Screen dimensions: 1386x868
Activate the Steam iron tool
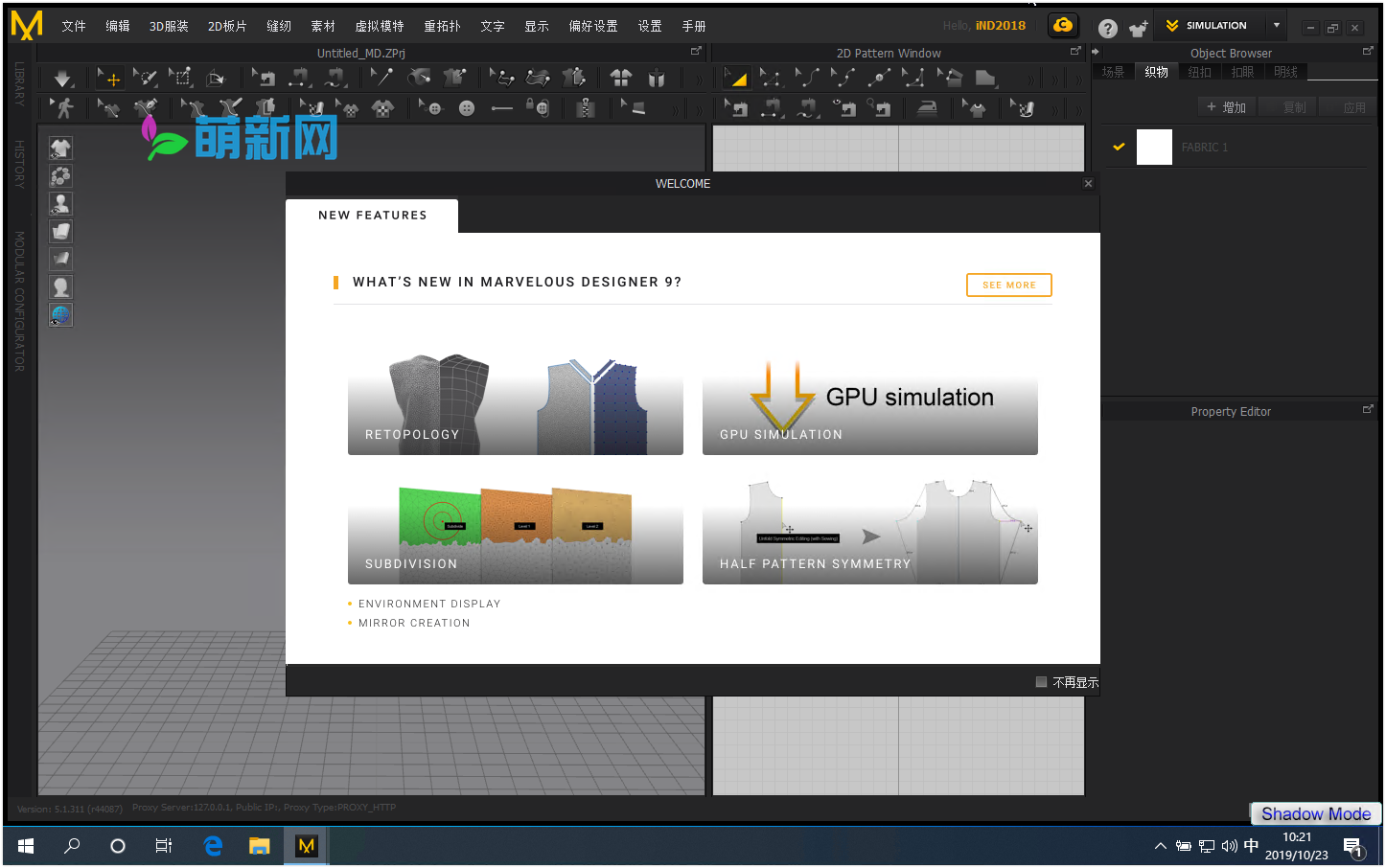pos(927,108)
